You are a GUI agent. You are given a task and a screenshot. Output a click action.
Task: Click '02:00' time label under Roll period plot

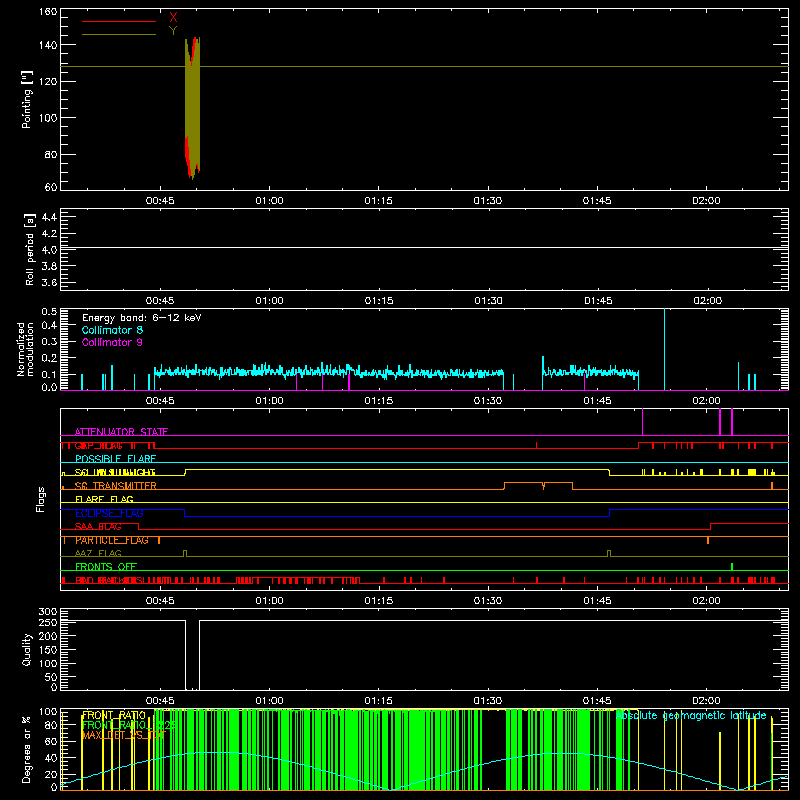pyautogui.click(x=707, y=301)
